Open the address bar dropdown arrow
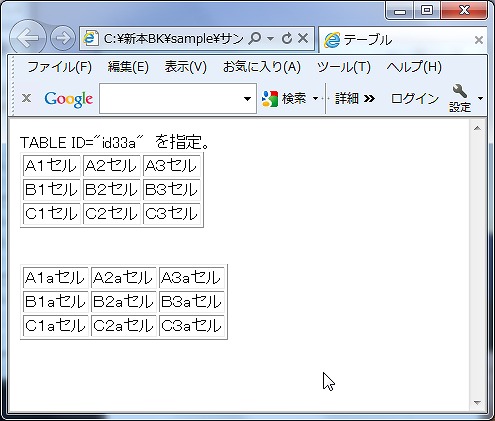The width and height of the screenshot is (495, 421). tap(271, 39)
